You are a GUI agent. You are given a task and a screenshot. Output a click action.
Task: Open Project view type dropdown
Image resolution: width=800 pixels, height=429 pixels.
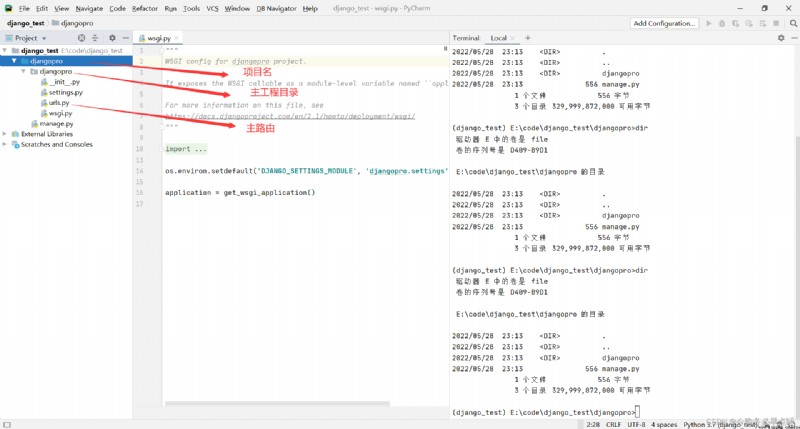coord(44,38)
